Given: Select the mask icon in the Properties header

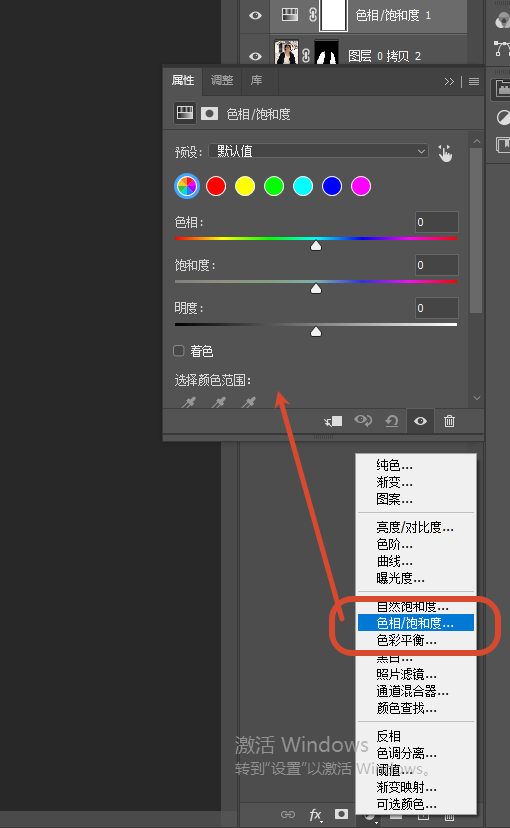Looking at the screenshot, I should coord(210,114).
